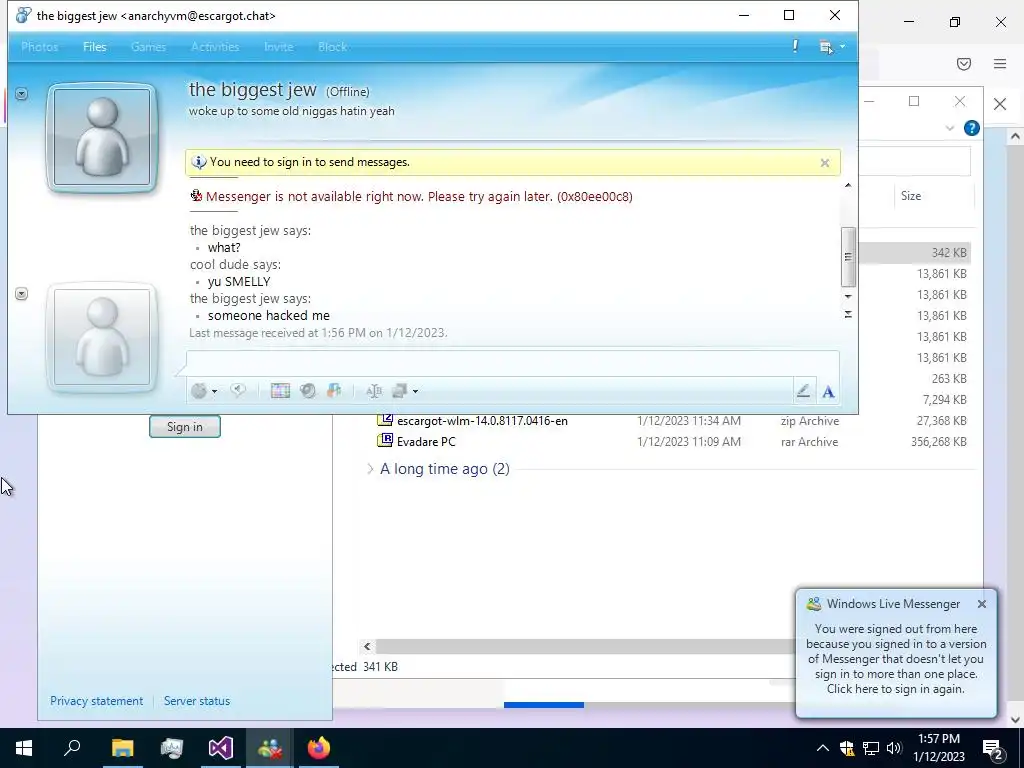Send a nudge from chat toolbar
Image resolution: width=1024 pixels, height=768 pixels.
point(238,391)
